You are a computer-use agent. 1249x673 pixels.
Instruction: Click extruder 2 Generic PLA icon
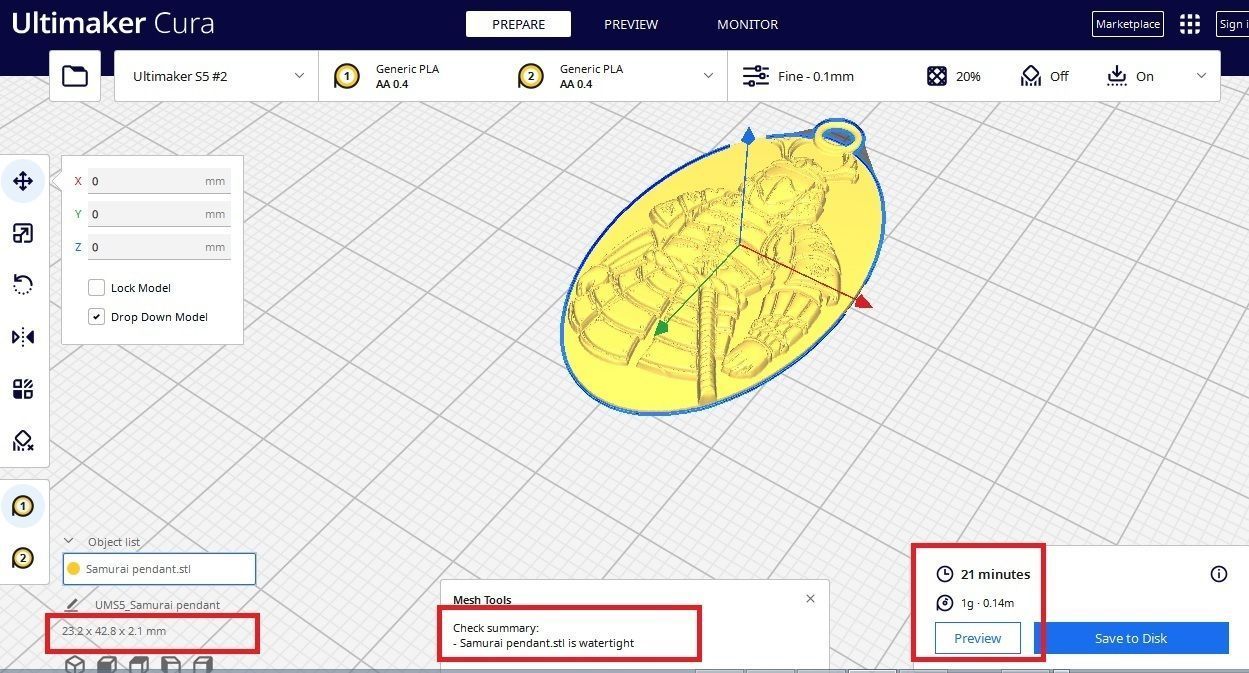pyautogui.click(x=530, y=76)
